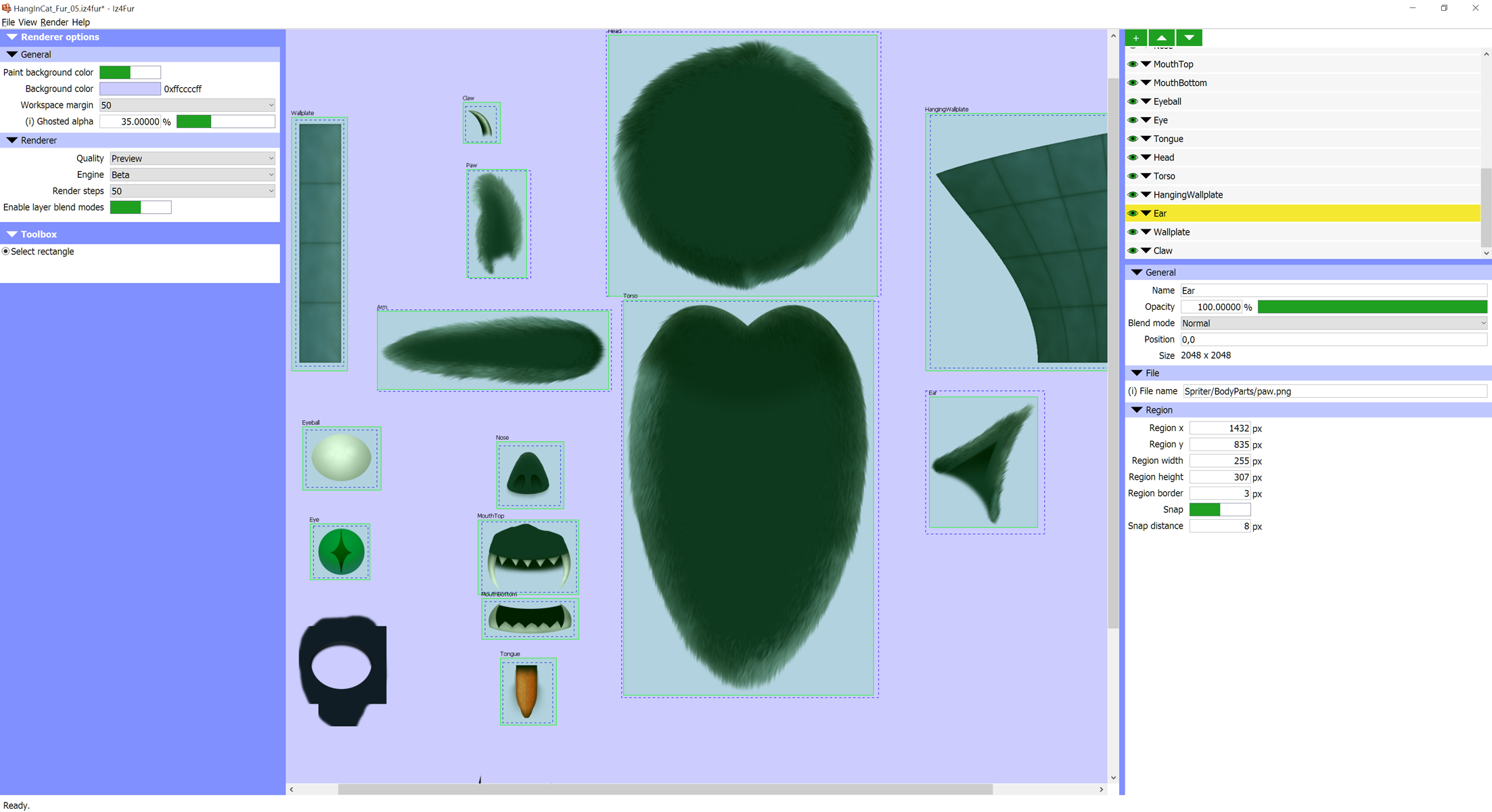Select the Torso layer row
Screen dimensions: 1492x812
(x=1303, y=176)
